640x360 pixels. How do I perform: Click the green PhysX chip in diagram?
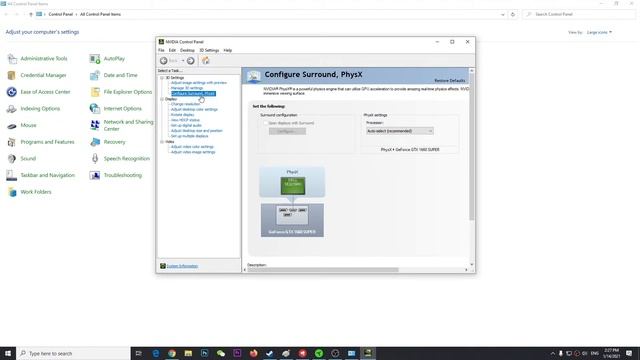click(x=293, y=186)
